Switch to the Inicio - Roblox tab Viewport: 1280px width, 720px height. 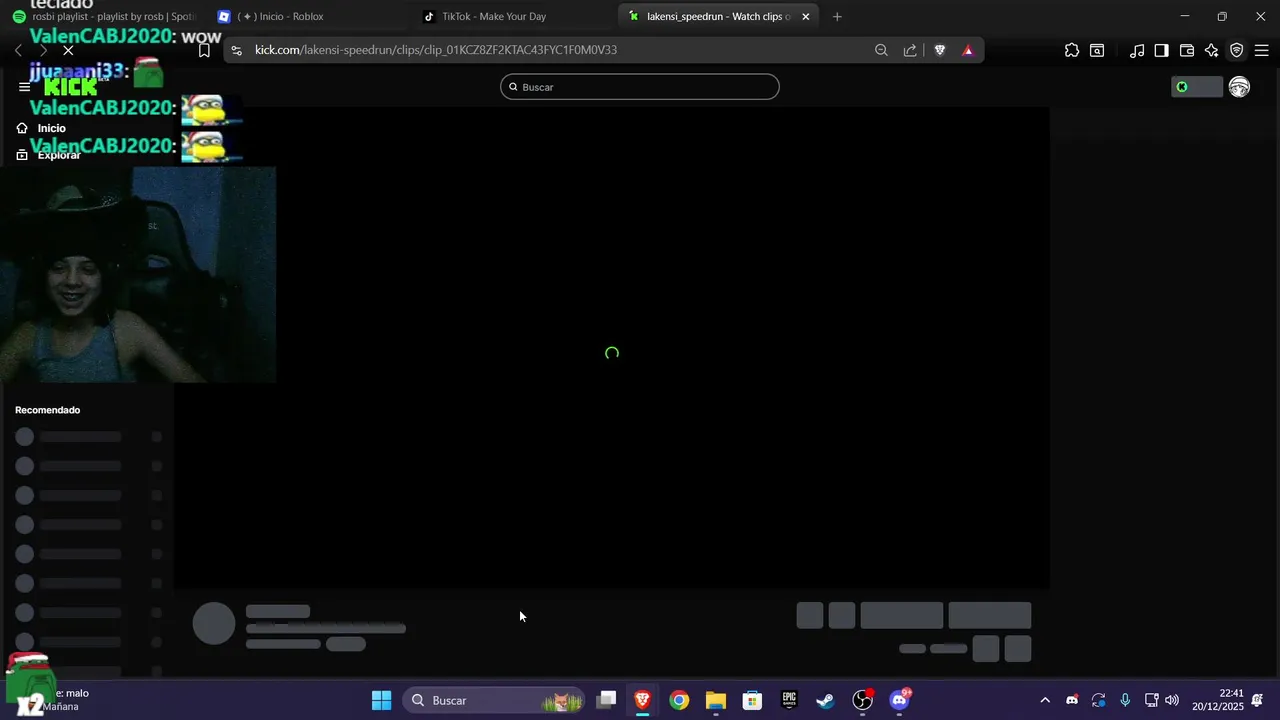[307, 16]
